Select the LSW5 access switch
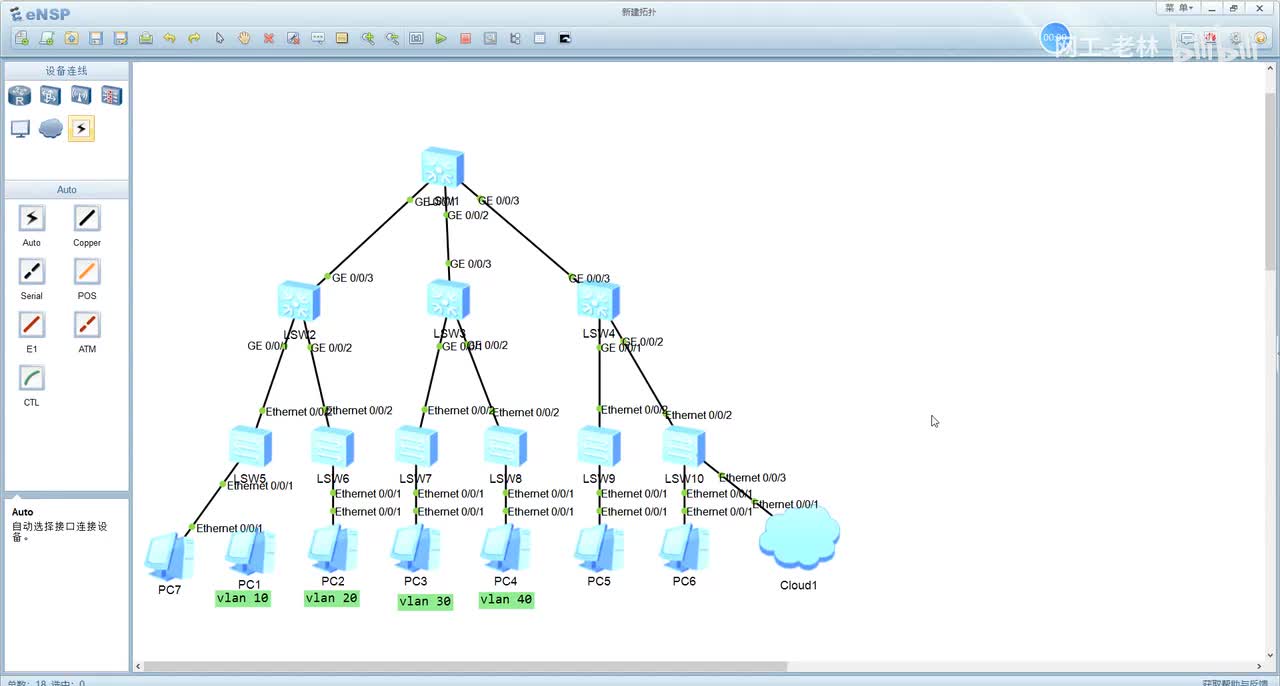1280x686 pixels. pos(250,446)
